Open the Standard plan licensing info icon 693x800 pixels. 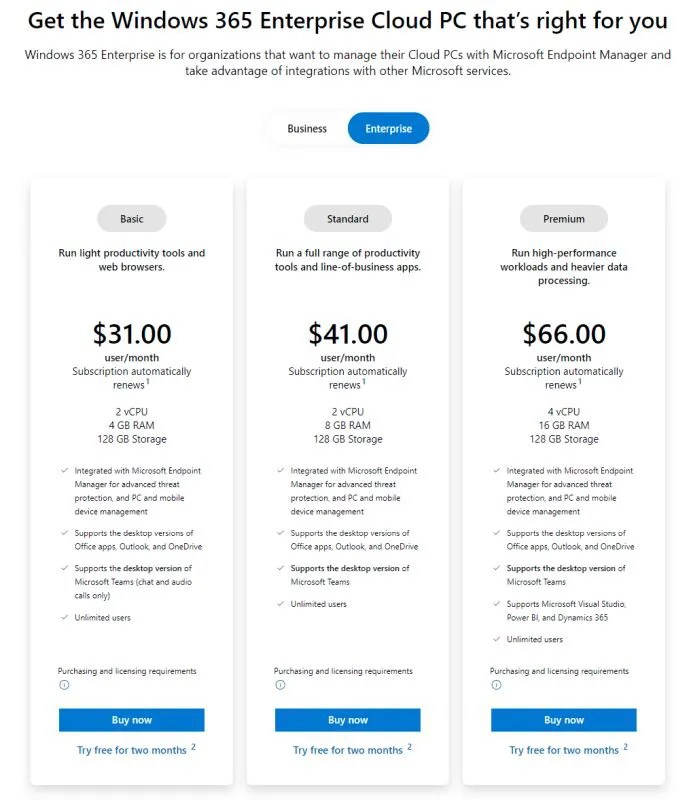(280, 685)
